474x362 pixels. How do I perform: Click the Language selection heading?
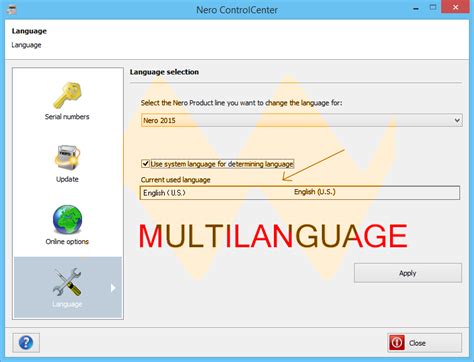click(164, 72)
